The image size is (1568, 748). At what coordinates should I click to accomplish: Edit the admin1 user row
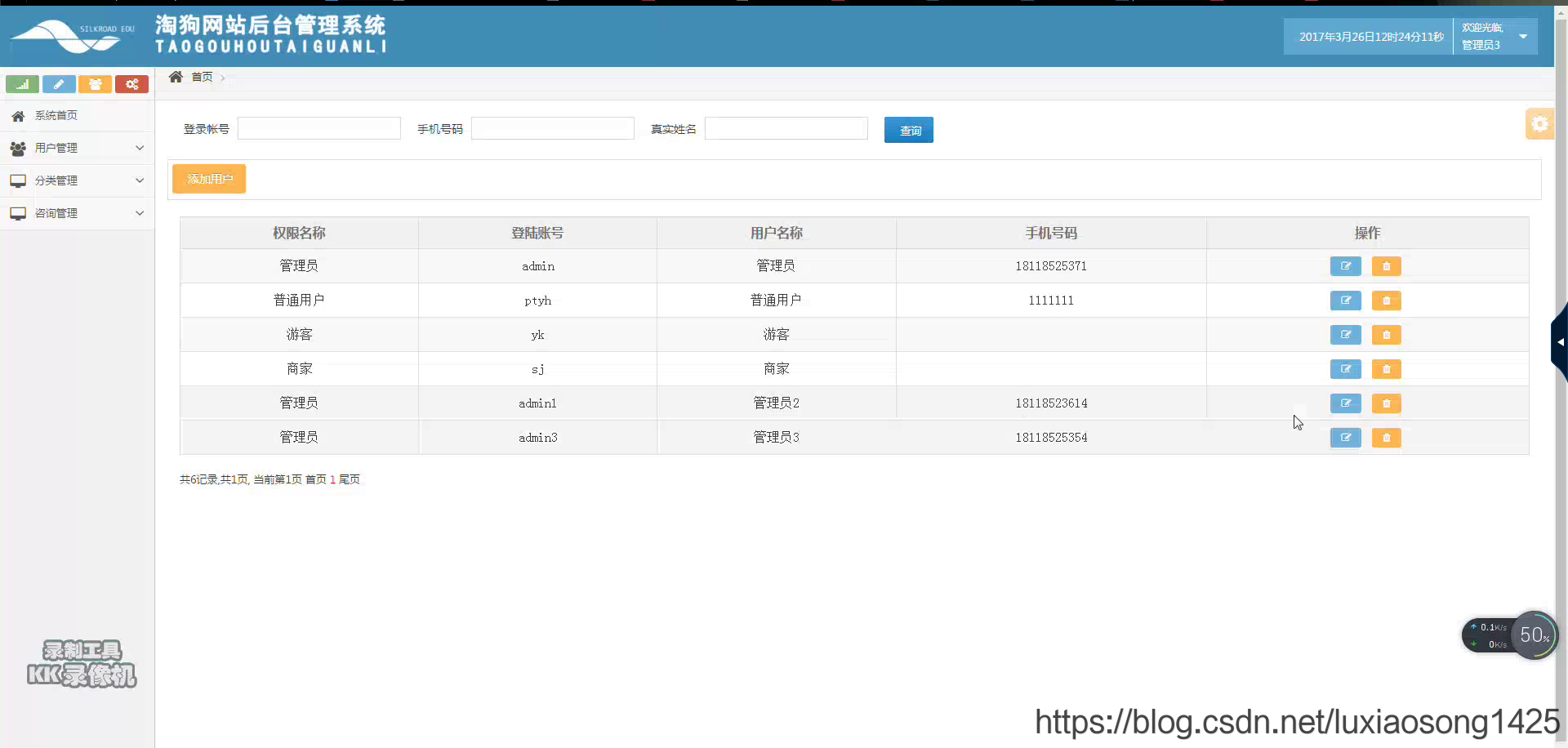point(1346,403)
